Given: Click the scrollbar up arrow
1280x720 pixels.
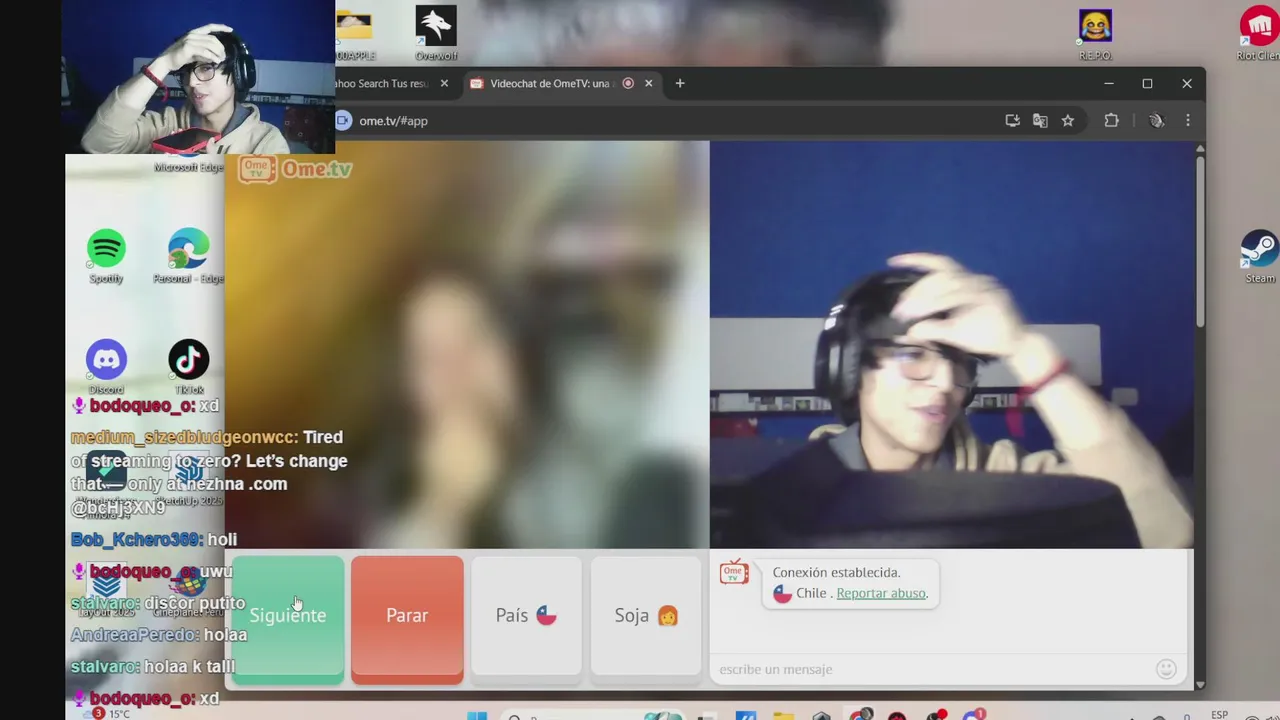Looking at the screenshot, I should [1200, 149].
